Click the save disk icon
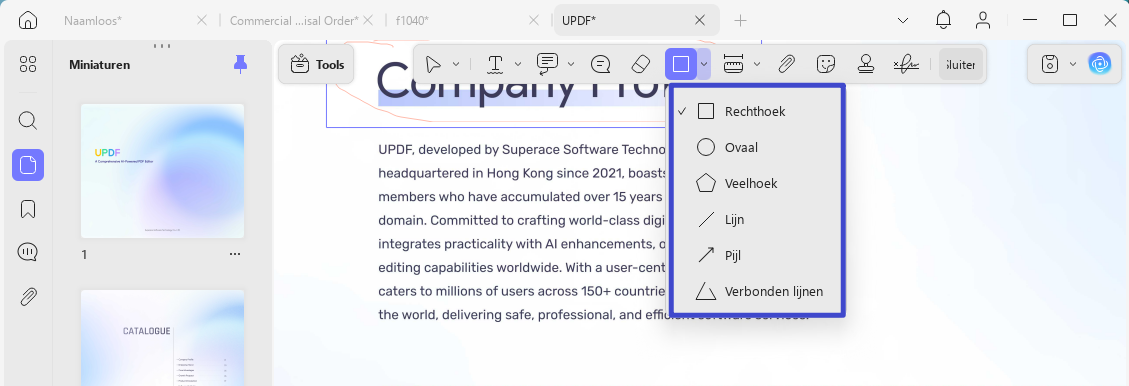The width and height of the screenshot is (1129, 386). 1051,65
